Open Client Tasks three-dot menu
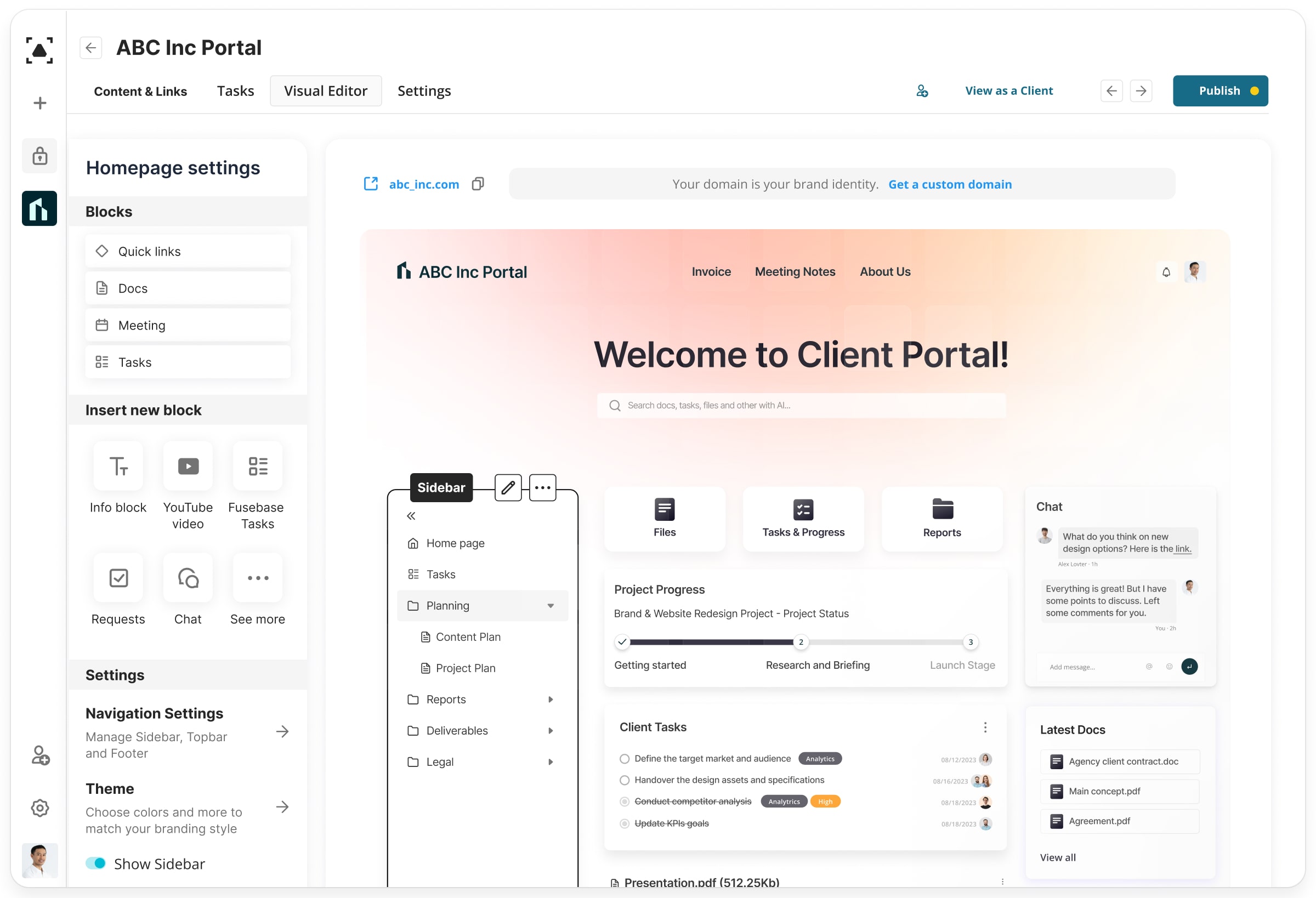This screenshot has width=1316, height=898. (x=985, y=727)
